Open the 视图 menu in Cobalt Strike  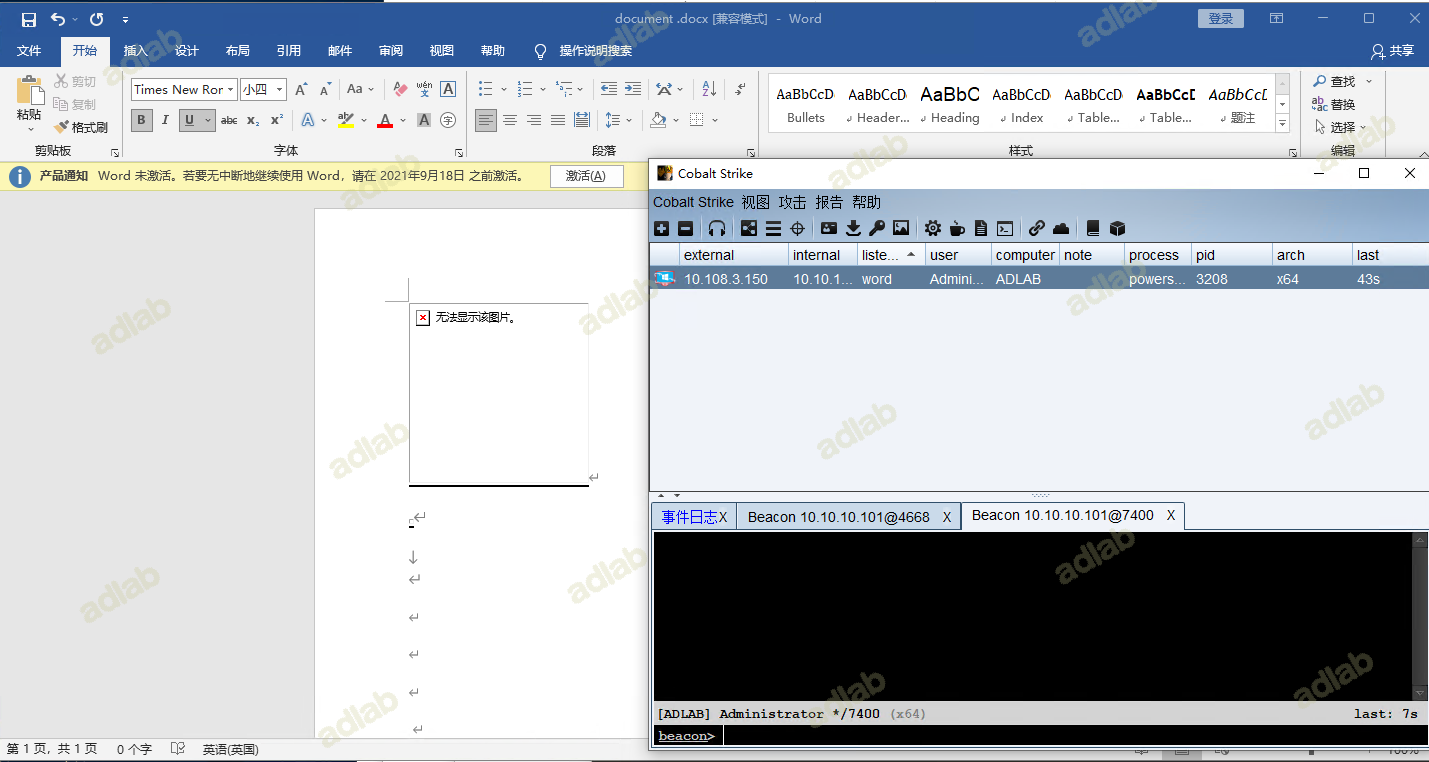click(x=756, y=202)
